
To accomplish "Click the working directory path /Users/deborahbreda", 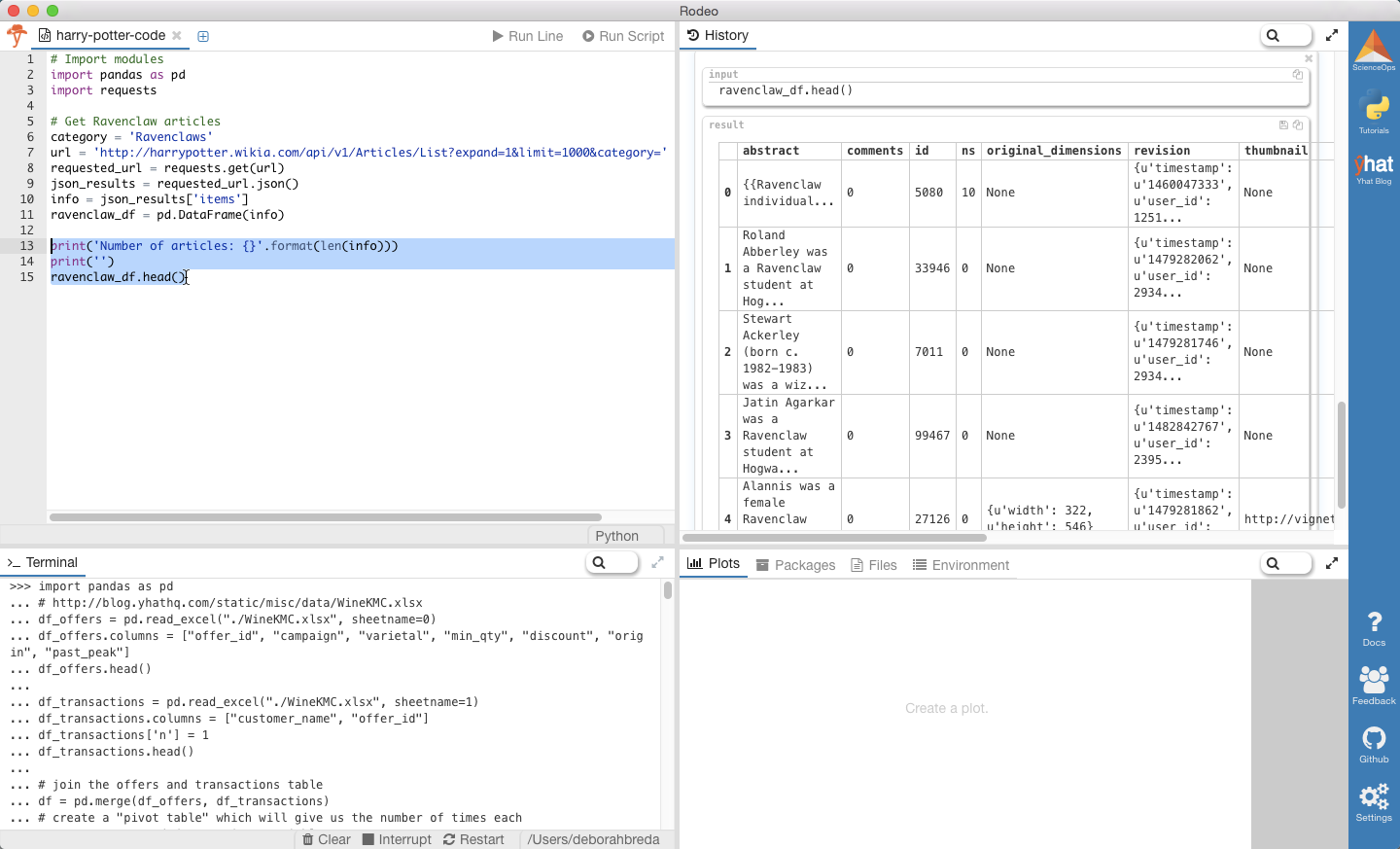I will click(593, 839).
